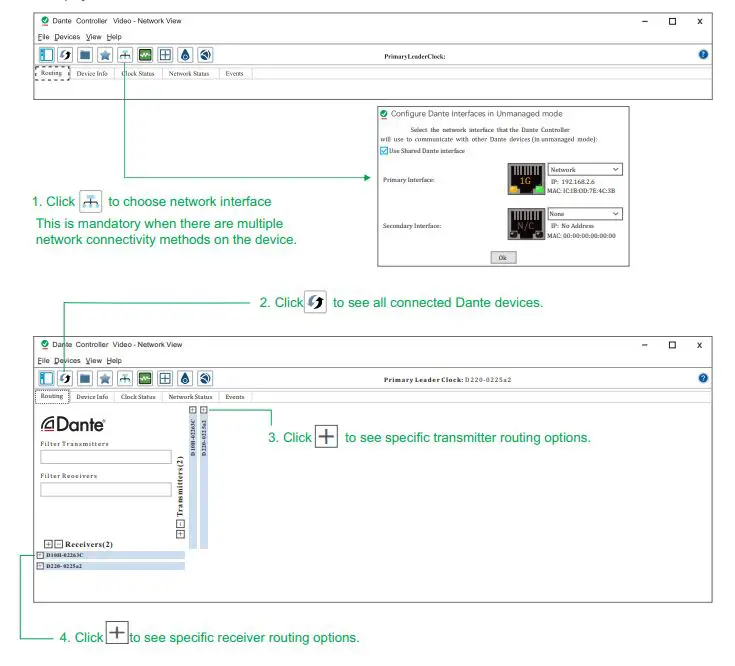The image size is (735, 666).
Task: Switch to the Network Status tab in the upper window
Action: coord(189,74)
